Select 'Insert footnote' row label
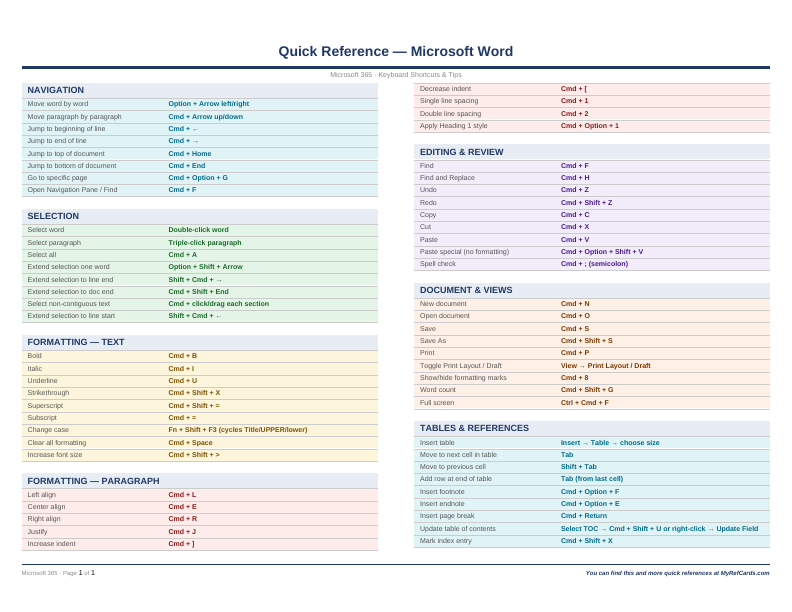The height and width of the screenshot is (612, 792). click(442, 492)
